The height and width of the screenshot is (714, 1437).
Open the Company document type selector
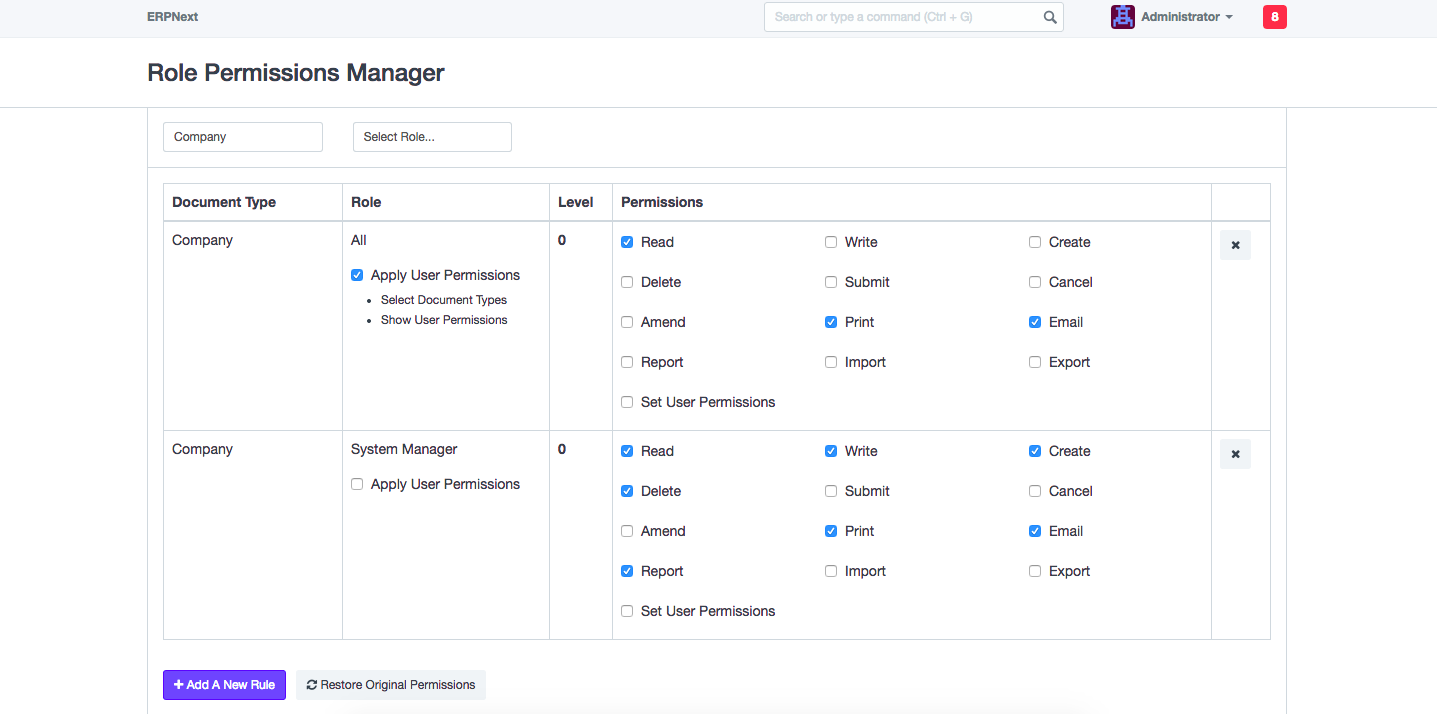(243, 137)
